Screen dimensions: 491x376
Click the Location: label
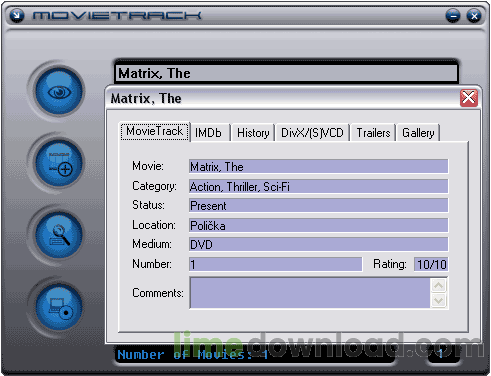pyautogui.click(x=154, y=225)
